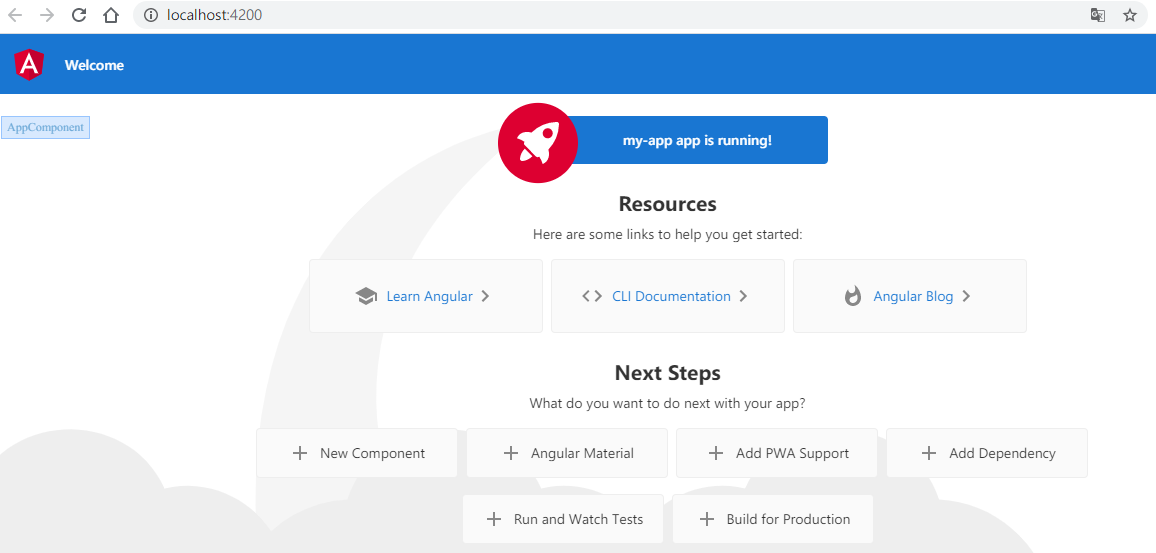Viewport: 1156px width, 553px height.
Task: Click chevron after CLI Documentation
Action: point(743,296)
